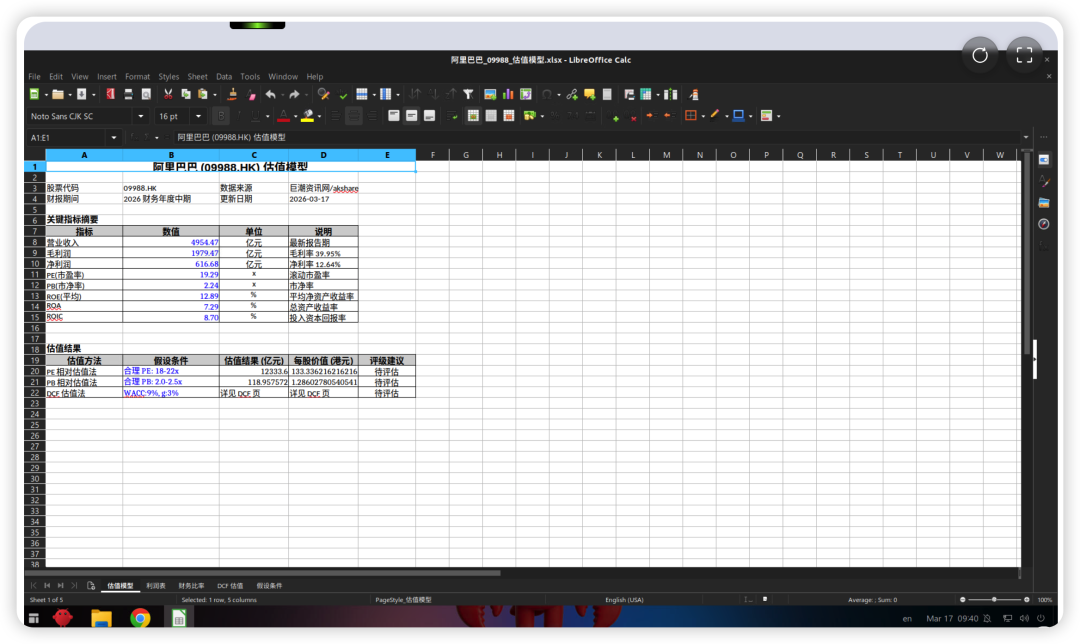Click the Borders icon

(x=691, y=116)
